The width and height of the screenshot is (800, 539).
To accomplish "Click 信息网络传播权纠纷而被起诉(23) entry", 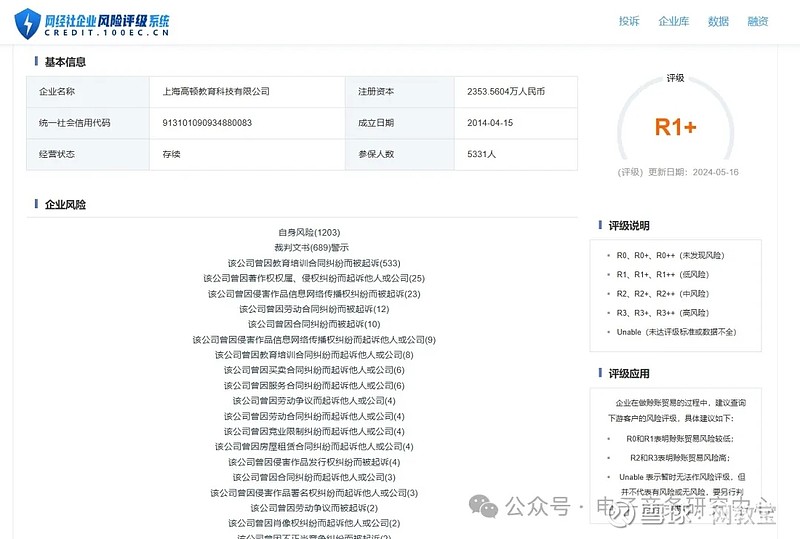I will (x=314, y=294).
